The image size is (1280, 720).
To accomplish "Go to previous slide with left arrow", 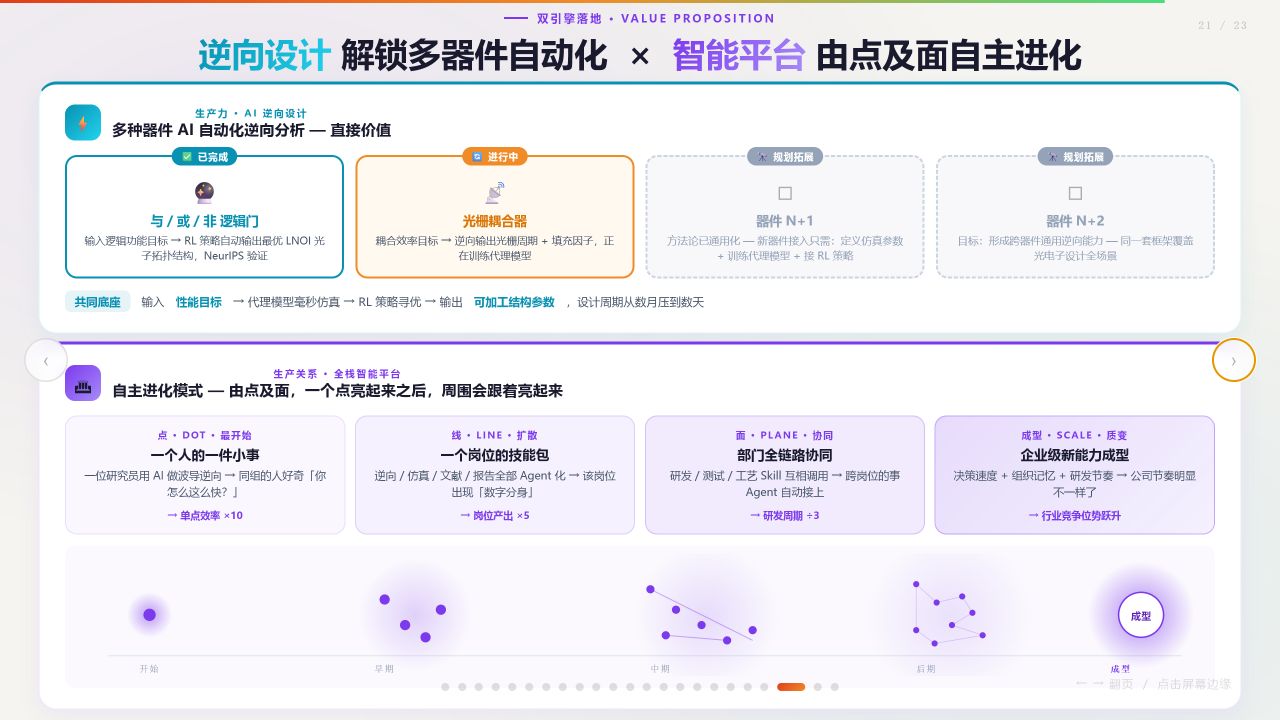I will [46, 360].
